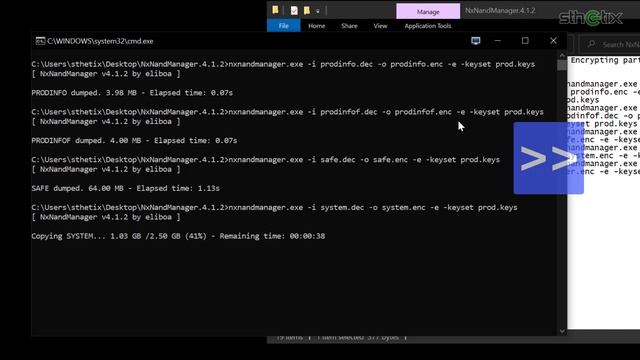
Task: Close the cmd.exe window
Action: 553,41
